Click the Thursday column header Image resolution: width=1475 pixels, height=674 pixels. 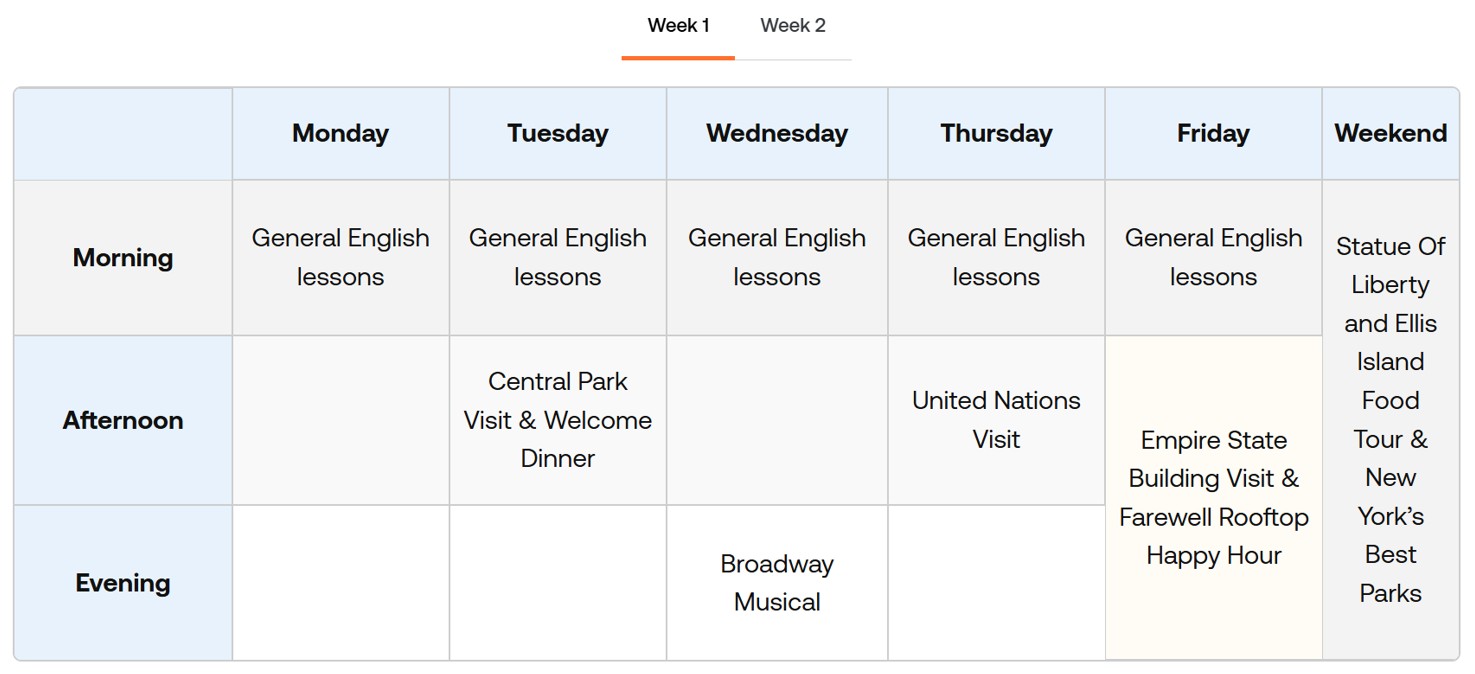[x=996, y=134]
